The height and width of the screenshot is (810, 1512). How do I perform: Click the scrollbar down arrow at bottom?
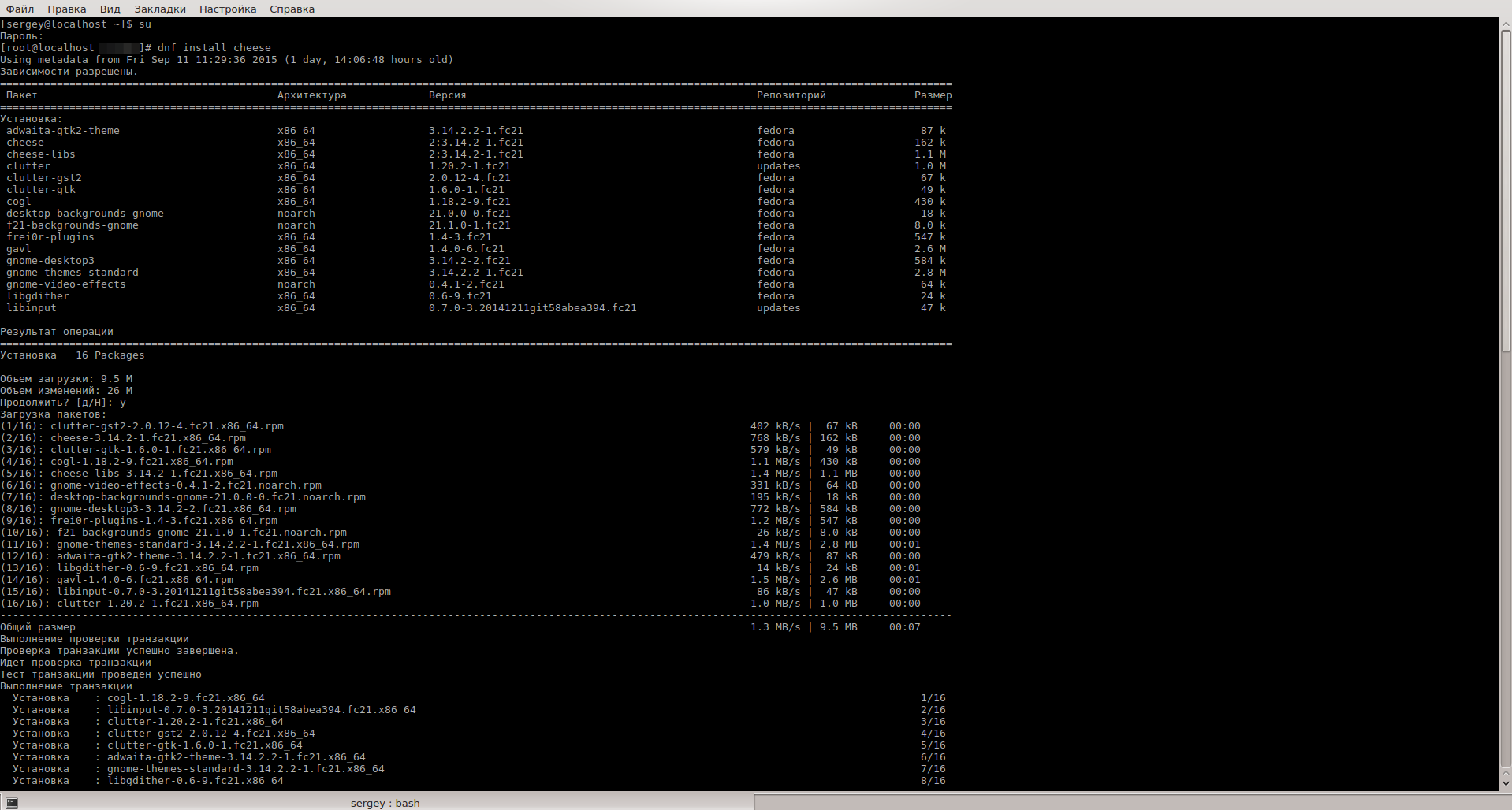point(1506,784)
